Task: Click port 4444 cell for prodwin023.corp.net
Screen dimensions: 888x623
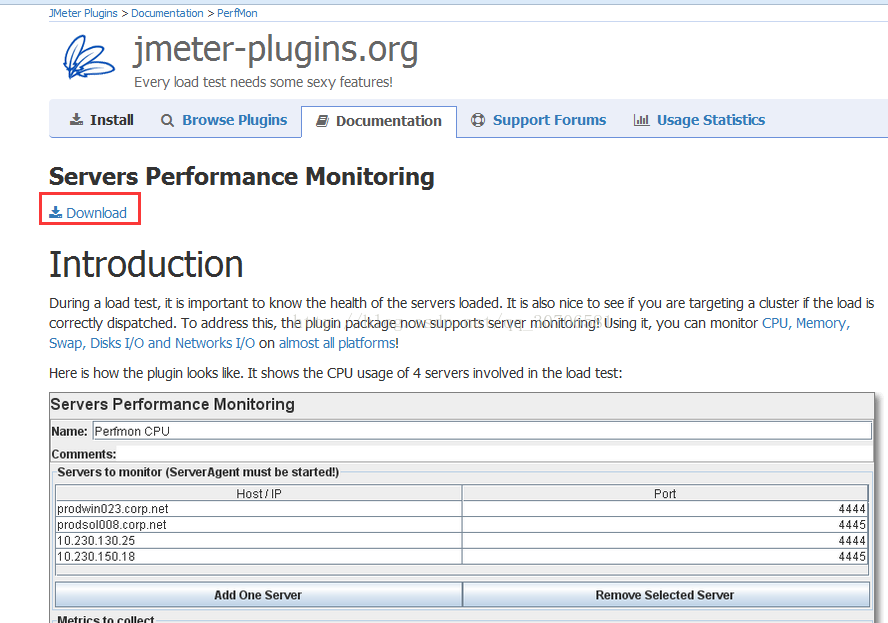Action: (665, 509)
